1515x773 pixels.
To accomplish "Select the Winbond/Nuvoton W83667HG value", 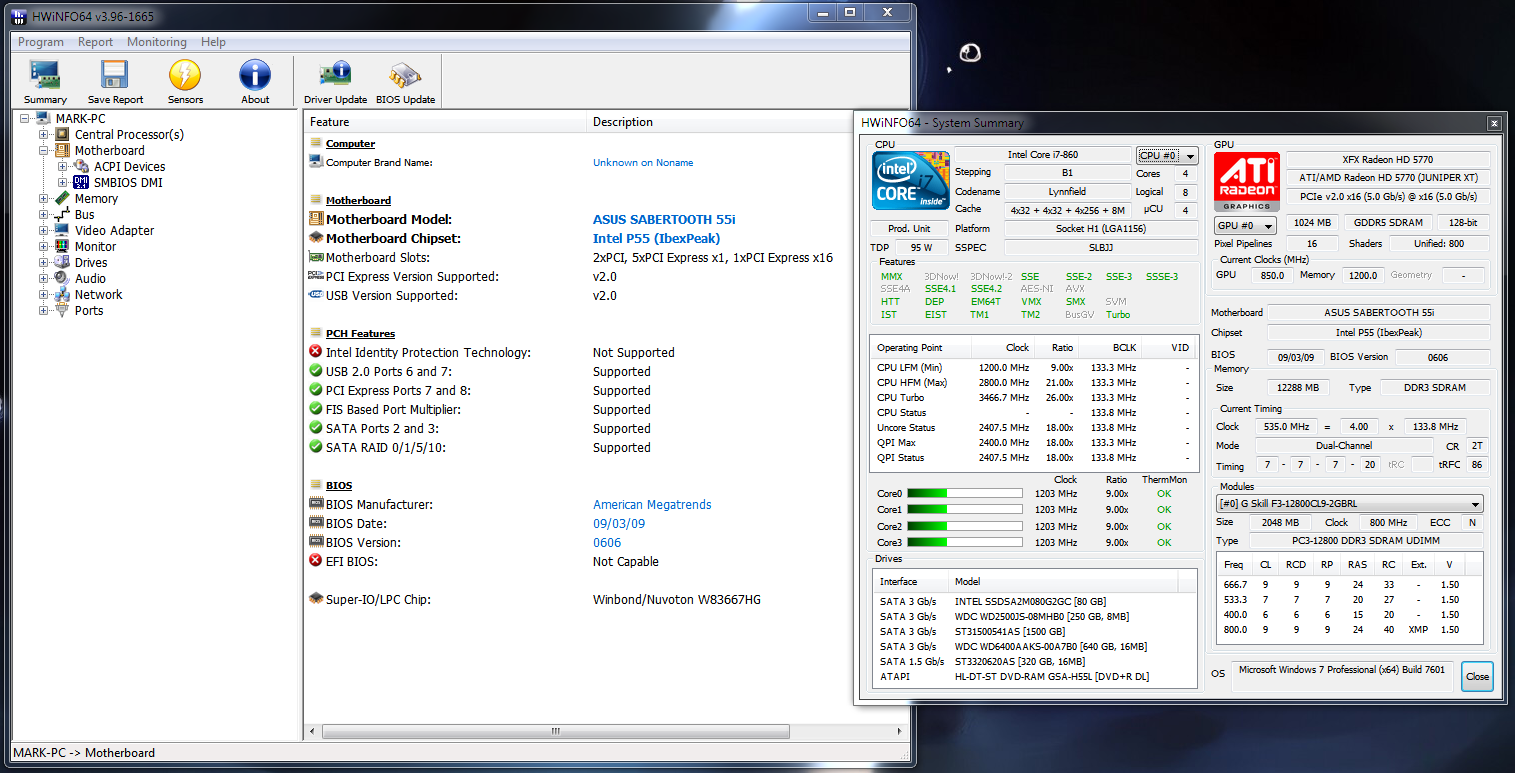I will (x=677, y=600).
